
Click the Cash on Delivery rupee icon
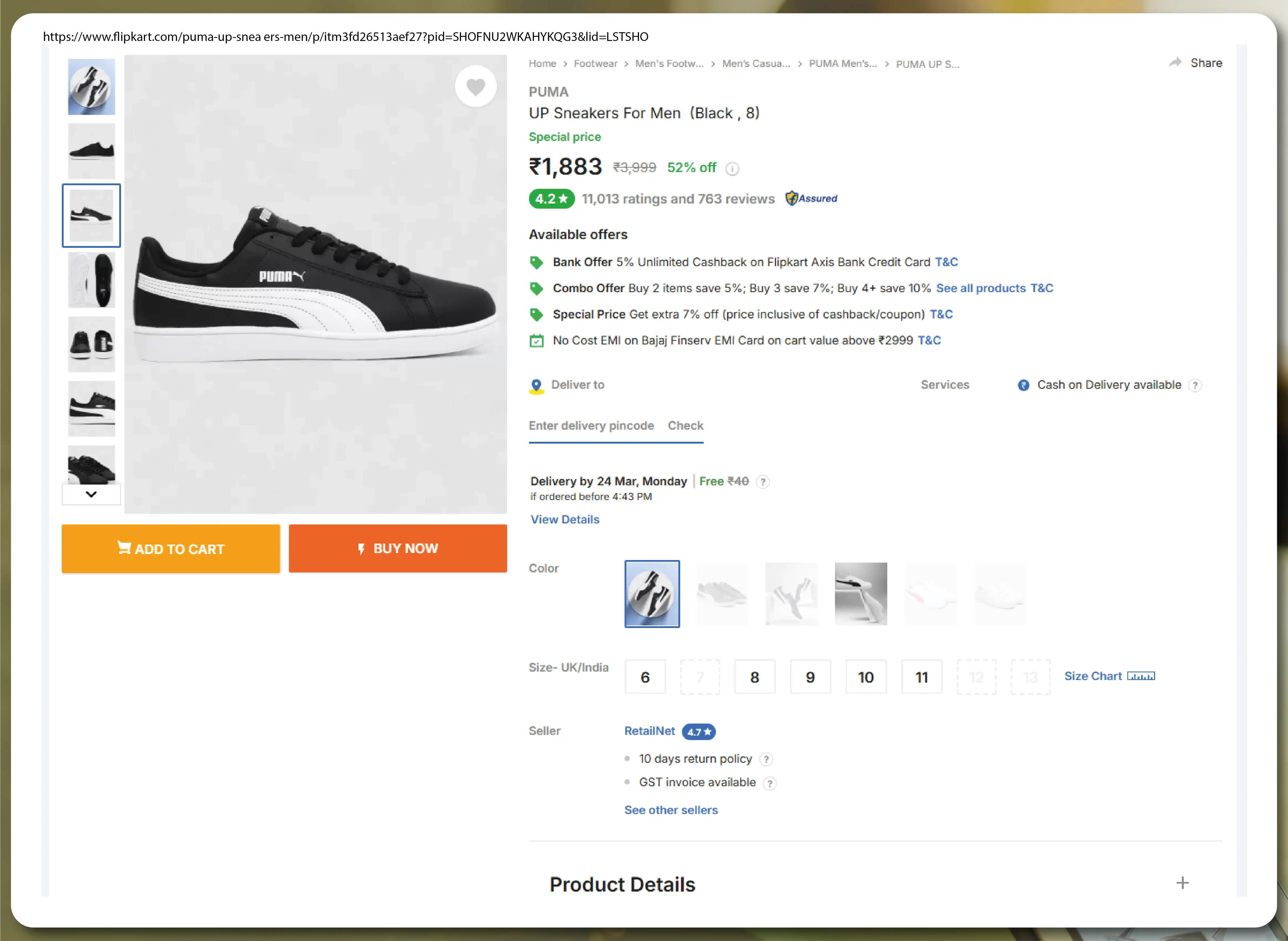point(1023,385)
